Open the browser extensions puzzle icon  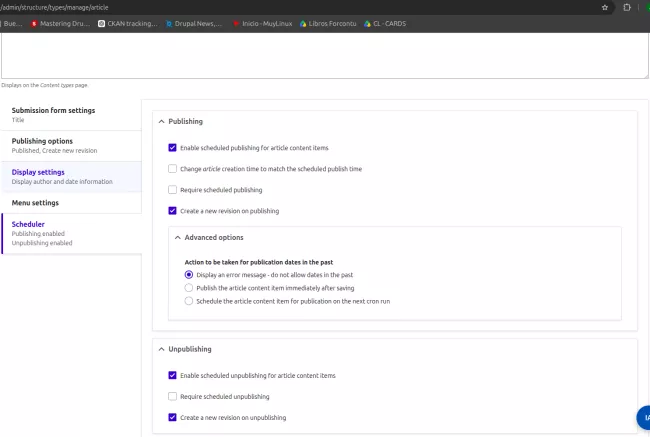pyautogui.click(x=627, y=7)
